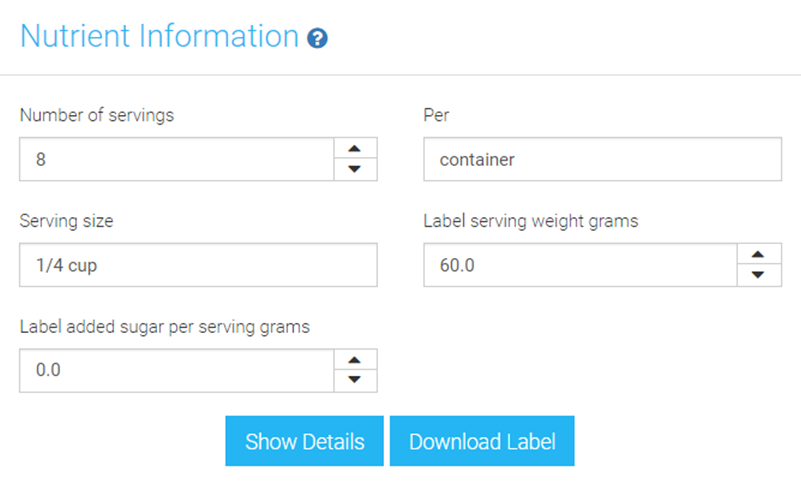This screenshot has height=497, width=801.
Task: Click the Label serving weight grams field
Action: [580, 264]
